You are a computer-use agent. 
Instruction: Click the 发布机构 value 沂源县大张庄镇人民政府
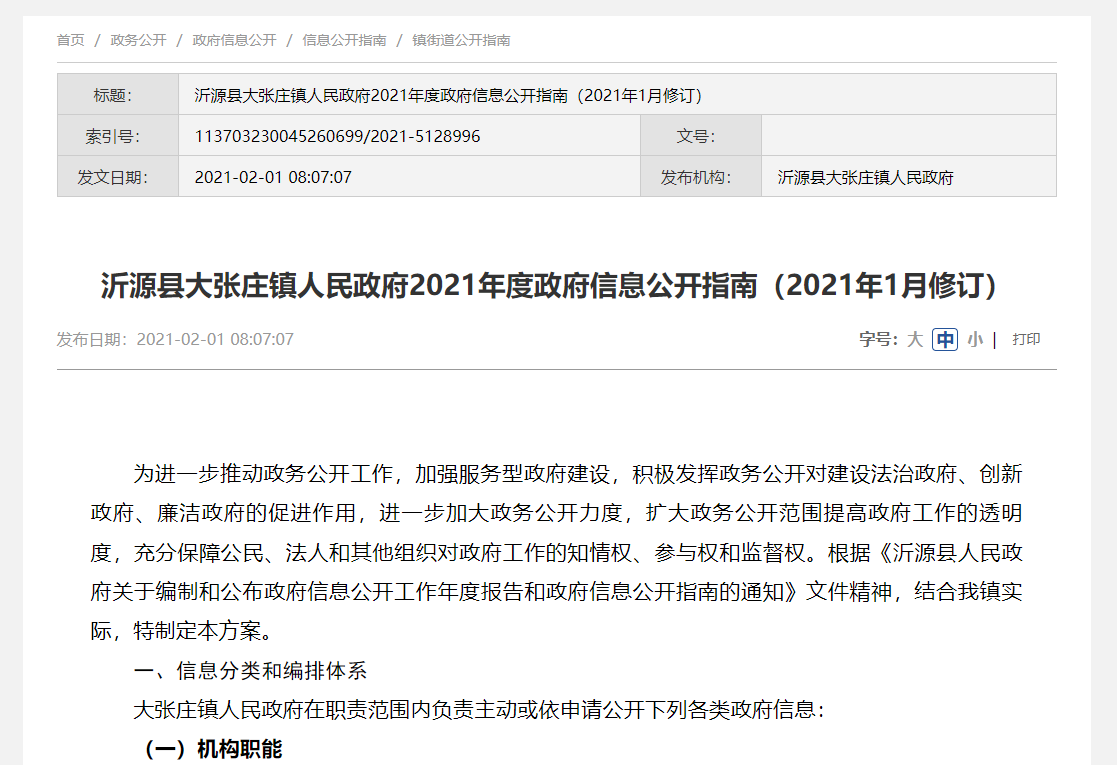click(865, 177)
